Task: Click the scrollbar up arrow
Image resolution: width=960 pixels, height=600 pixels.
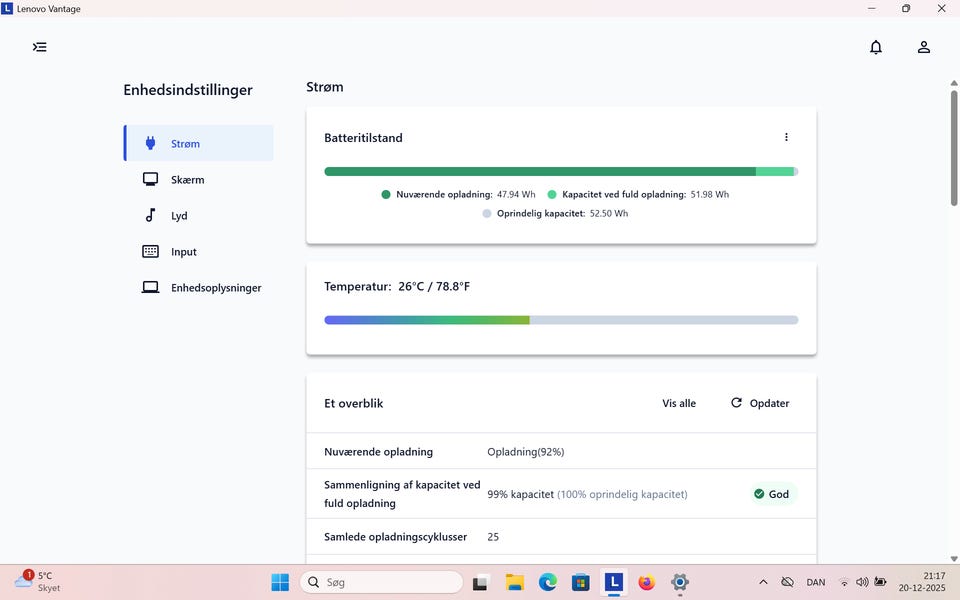Action: [954, 83]
